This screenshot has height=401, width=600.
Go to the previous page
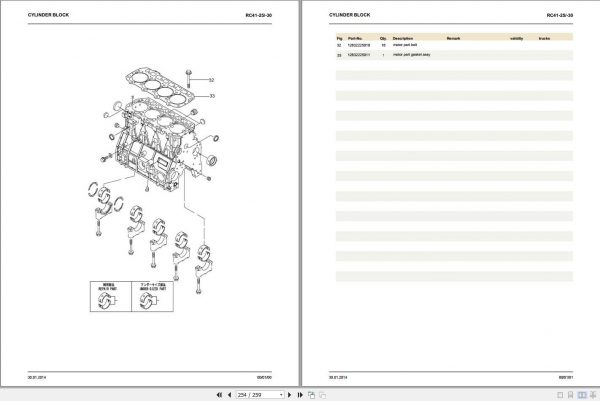tap(229, 395)
